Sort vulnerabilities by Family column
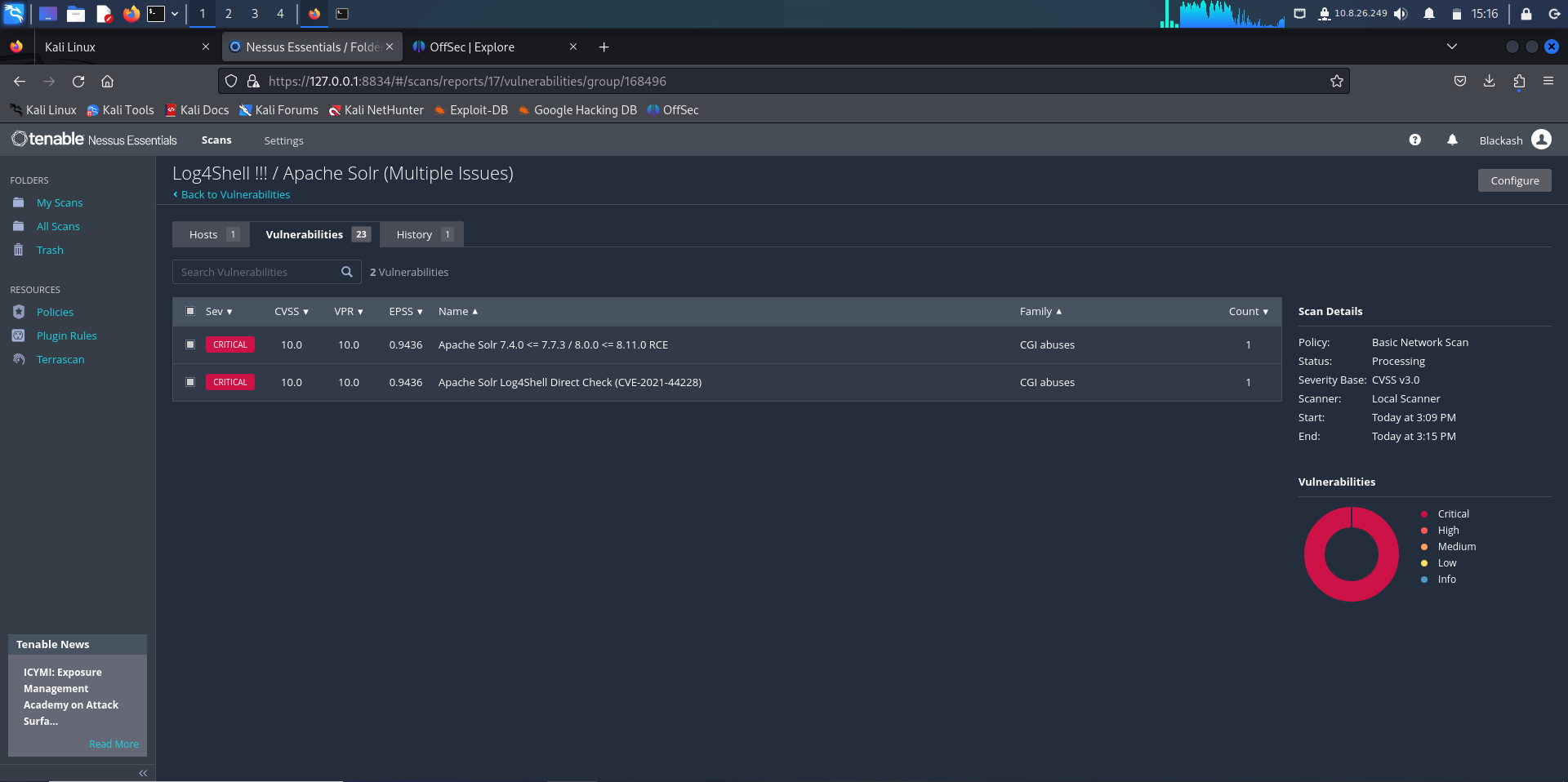1568x782 pixels. click(x=1040, y=311)
